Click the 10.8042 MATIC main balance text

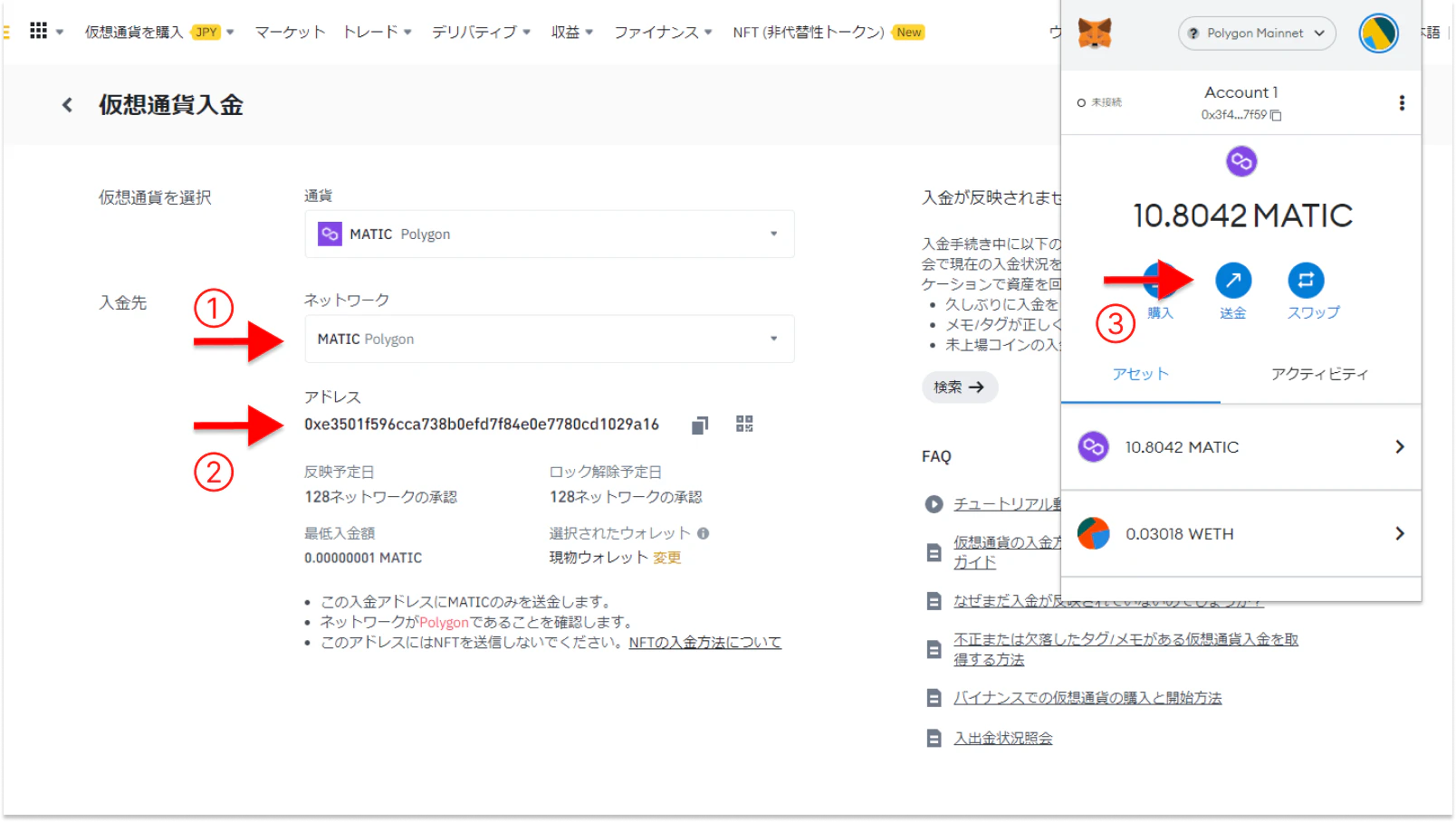(1242, 215)
